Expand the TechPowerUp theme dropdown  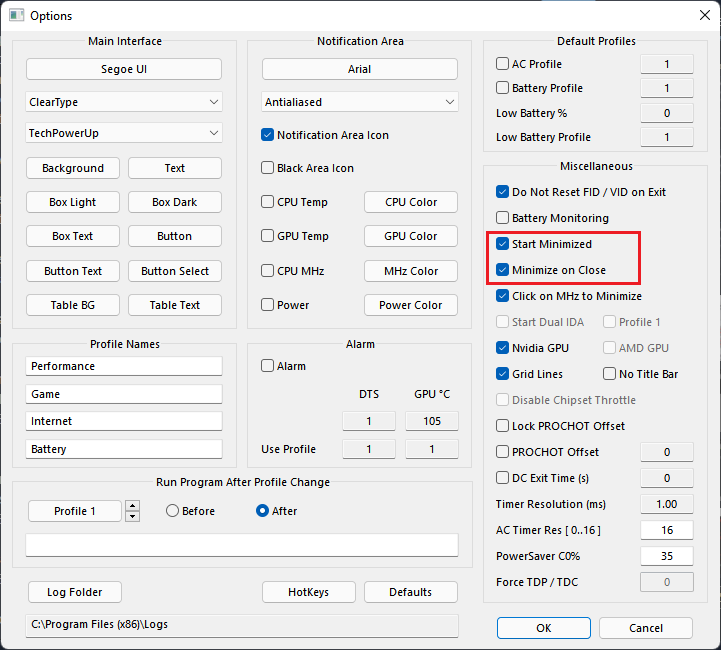(124, 133)
